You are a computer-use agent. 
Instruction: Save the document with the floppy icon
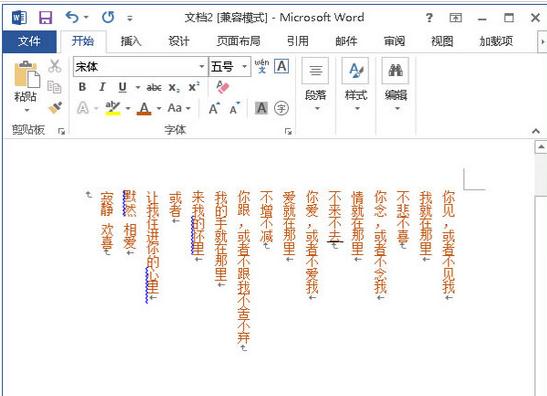[x=45, y=17]
